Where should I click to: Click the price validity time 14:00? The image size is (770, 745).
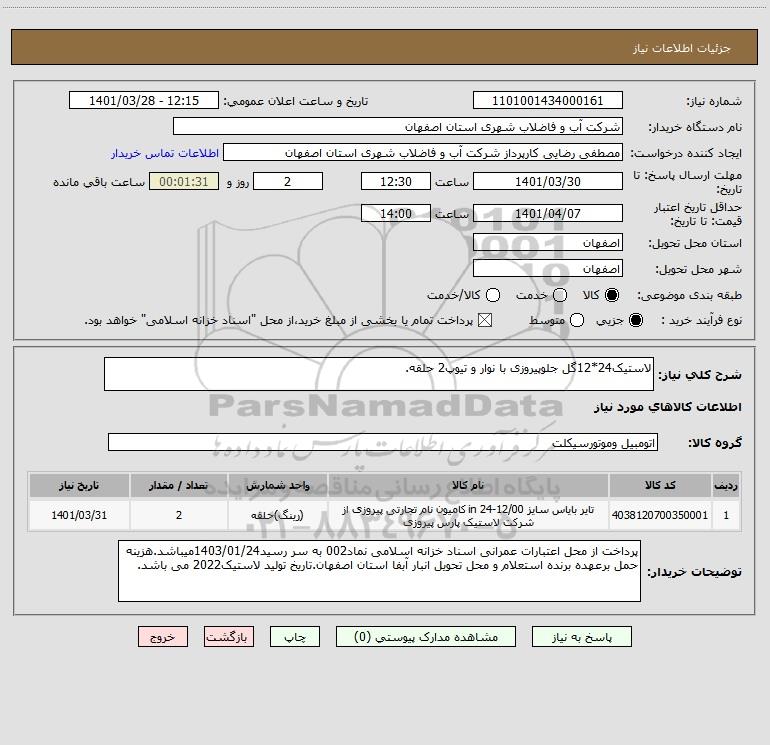coord(396,213)
